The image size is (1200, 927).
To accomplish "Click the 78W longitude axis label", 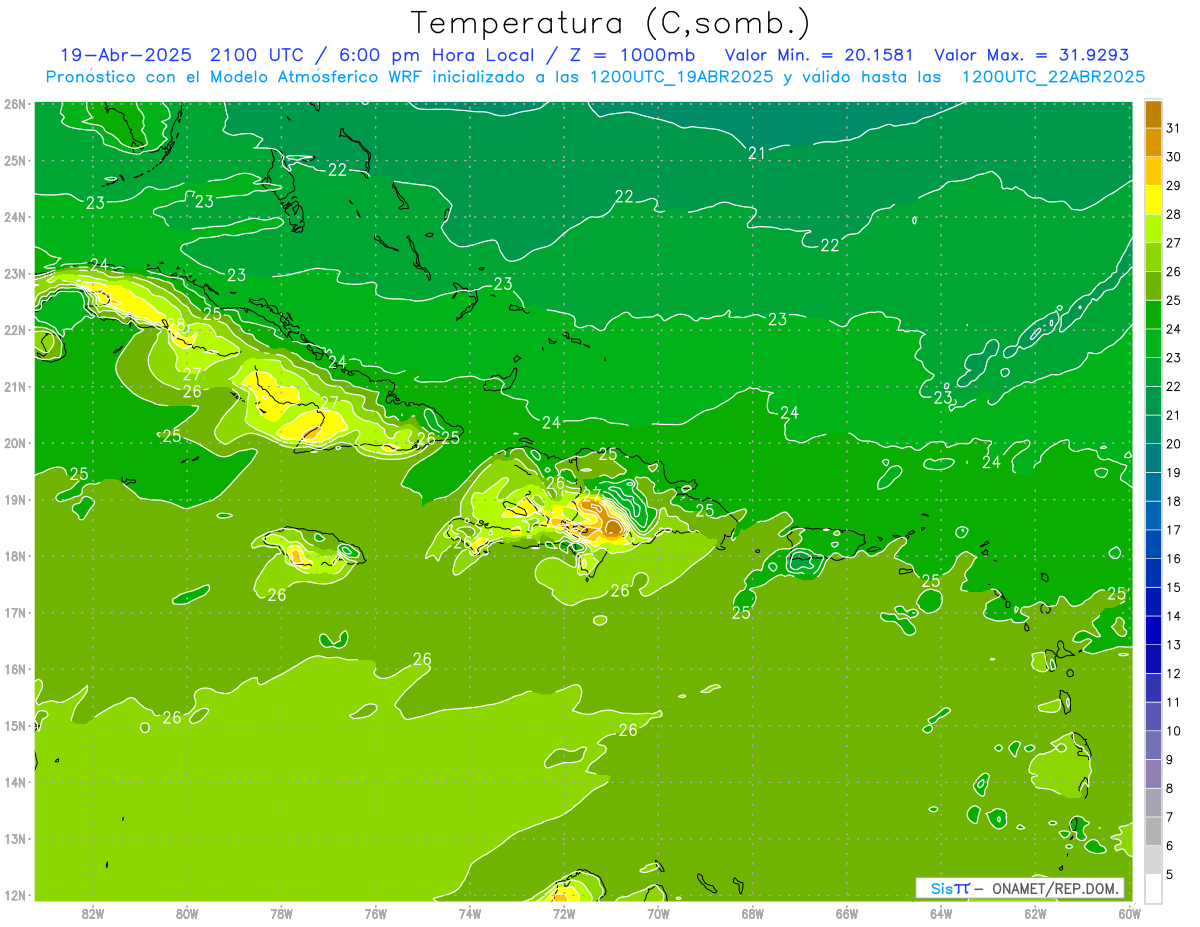I will tap(281, 913).
